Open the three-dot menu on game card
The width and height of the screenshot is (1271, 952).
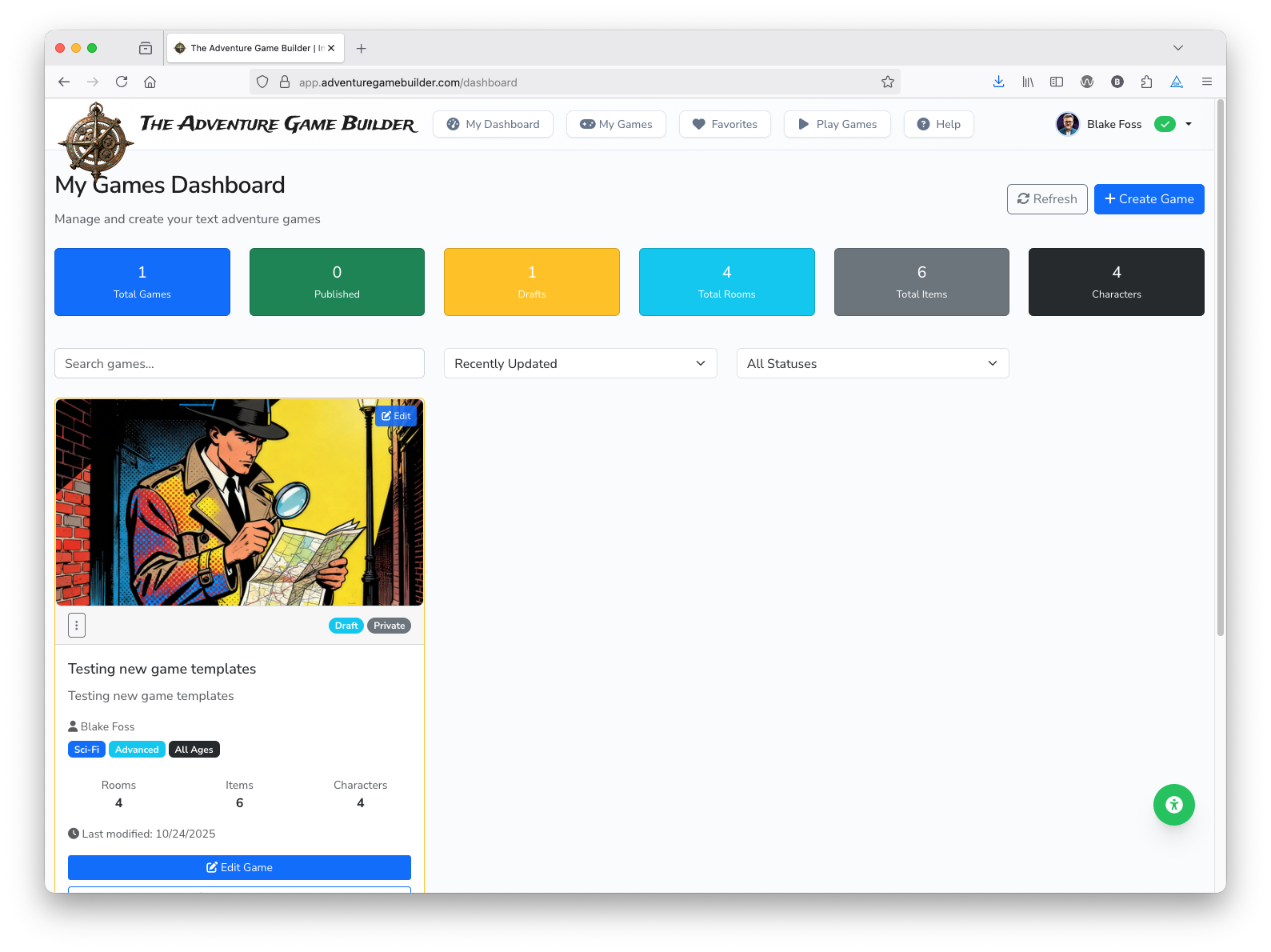(x=77, y=626)
